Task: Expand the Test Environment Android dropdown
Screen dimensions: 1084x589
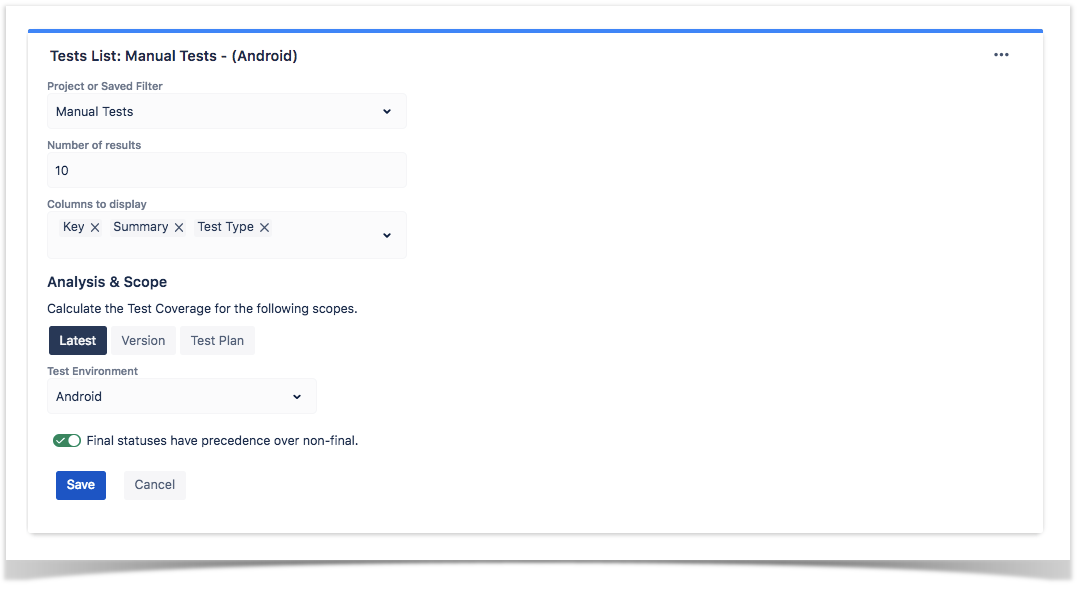Action: point(297,397)
